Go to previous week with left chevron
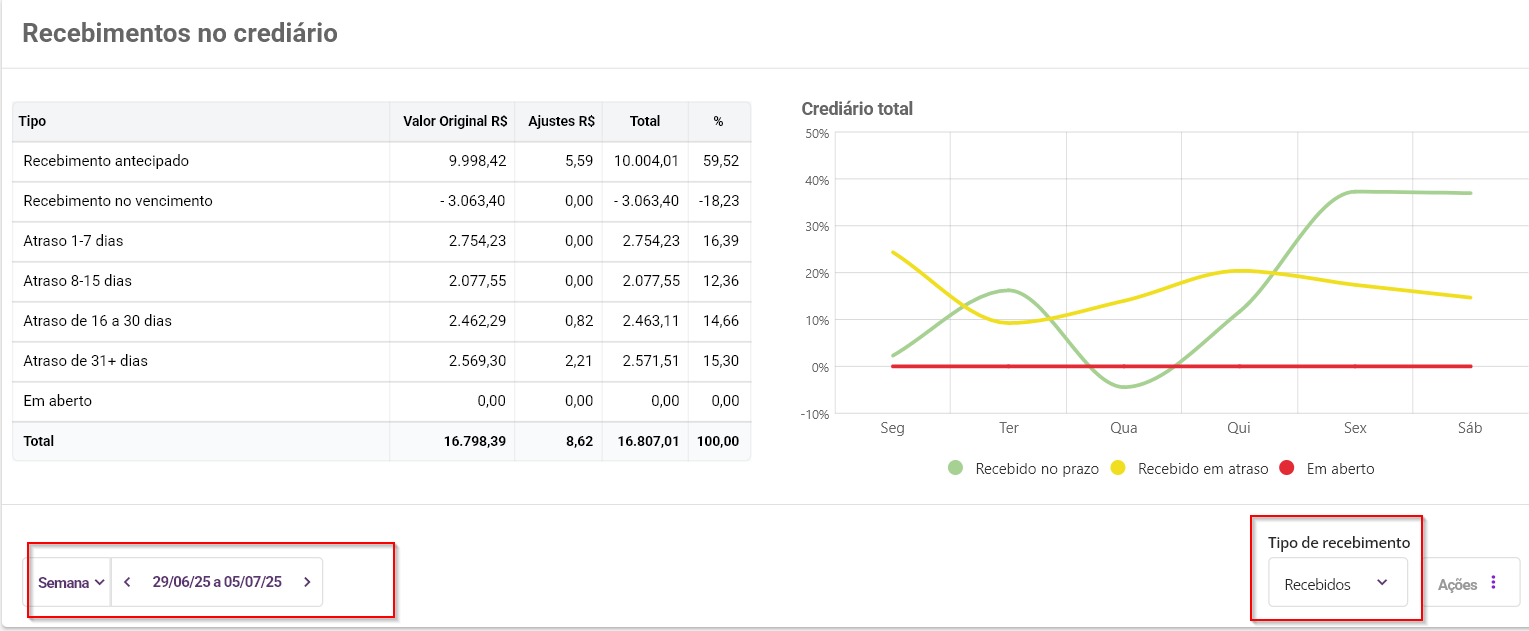The height and width of the screenshot is (631, 1529). [x=128, y=582]
